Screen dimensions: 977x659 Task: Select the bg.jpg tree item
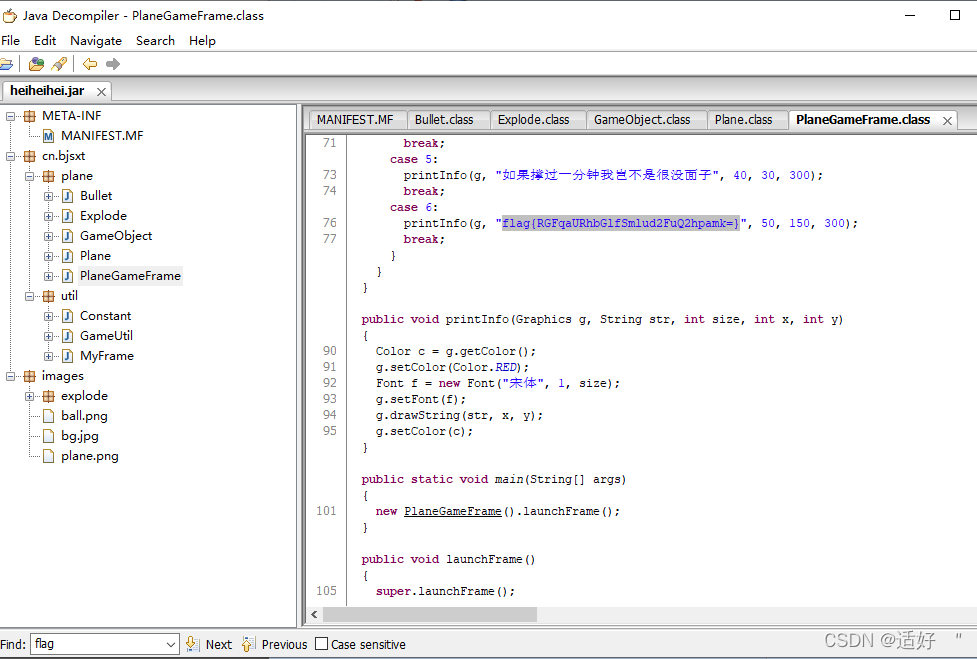coord(80,436)
